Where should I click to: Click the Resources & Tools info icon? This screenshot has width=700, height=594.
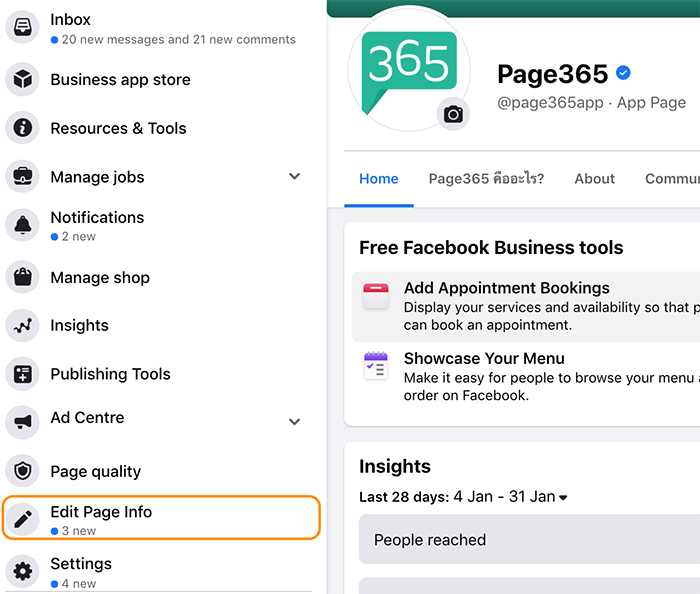(22, 128)
